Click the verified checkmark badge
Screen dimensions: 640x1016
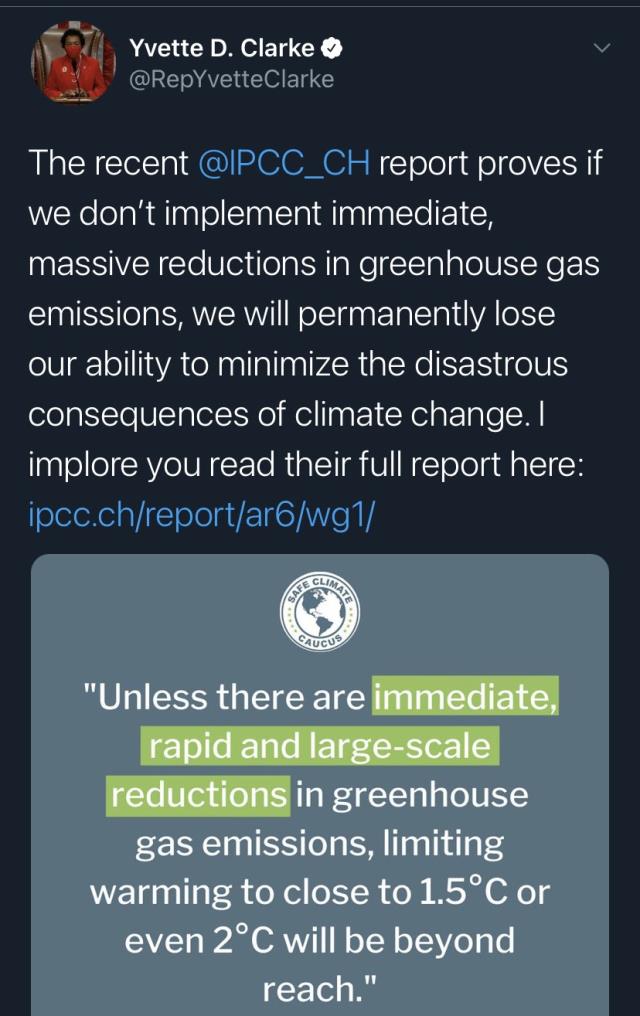(336, 48)
